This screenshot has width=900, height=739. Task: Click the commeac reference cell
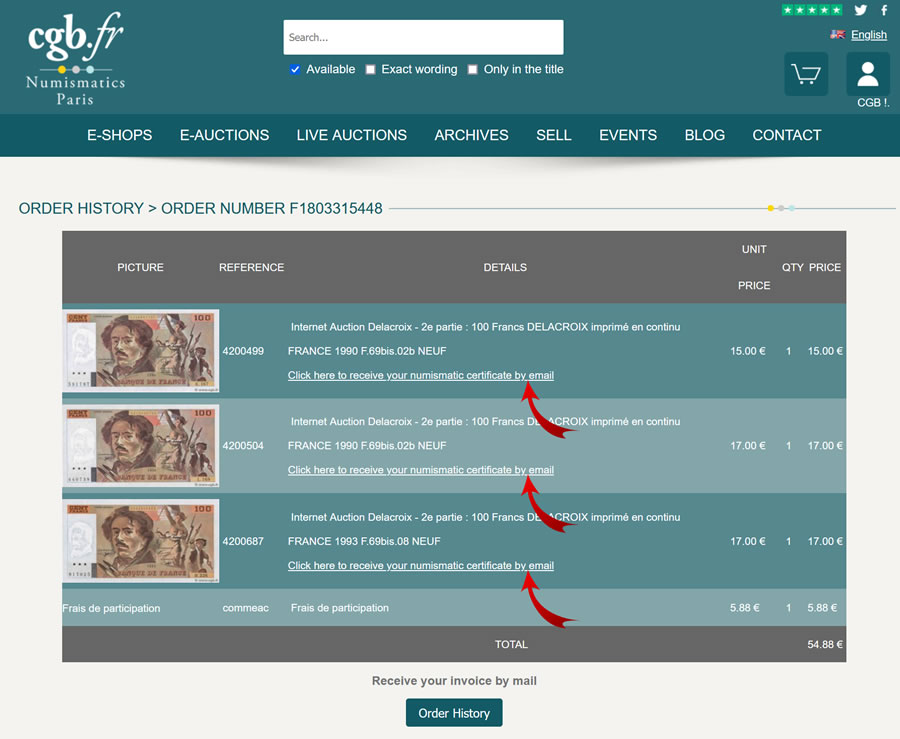[246, 608]
